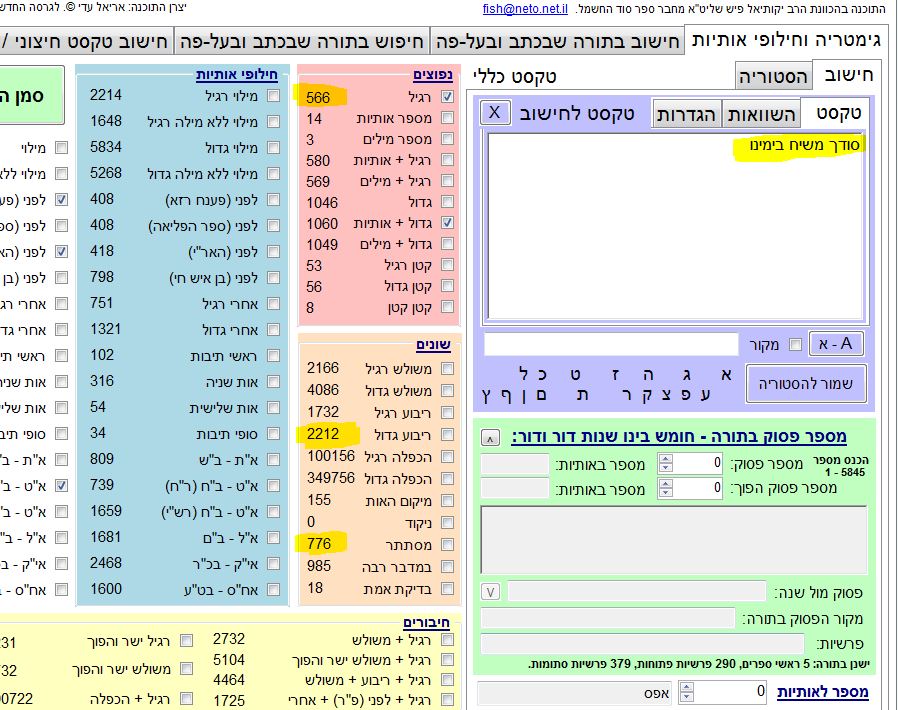Switch to the הסטוריה tab

[773, 76]
